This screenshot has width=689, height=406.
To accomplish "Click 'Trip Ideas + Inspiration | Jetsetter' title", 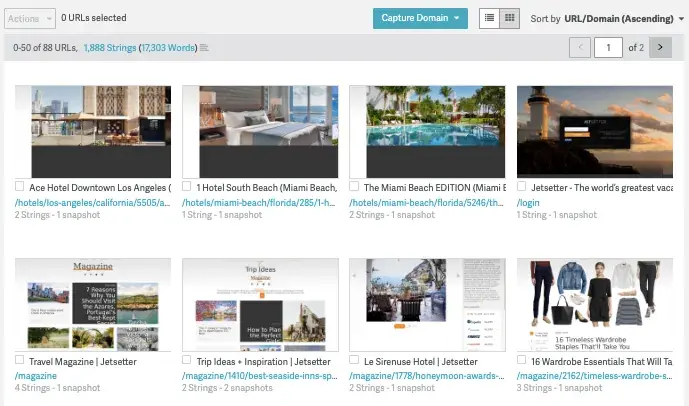I will click(263, 362).
